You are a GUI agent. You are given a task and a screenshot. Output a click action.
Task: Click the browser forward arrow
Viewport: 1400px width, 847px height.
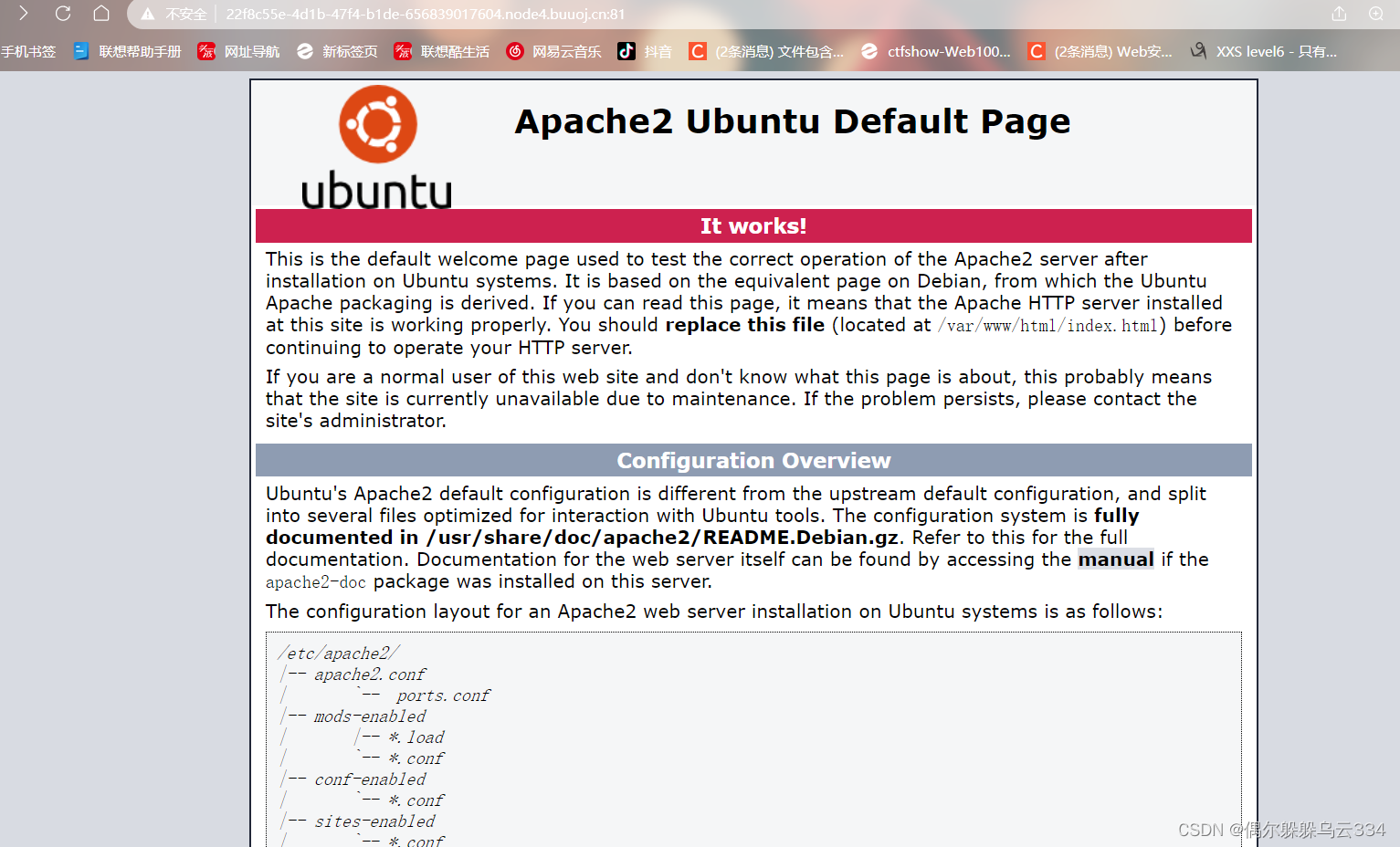pos(24,14)
